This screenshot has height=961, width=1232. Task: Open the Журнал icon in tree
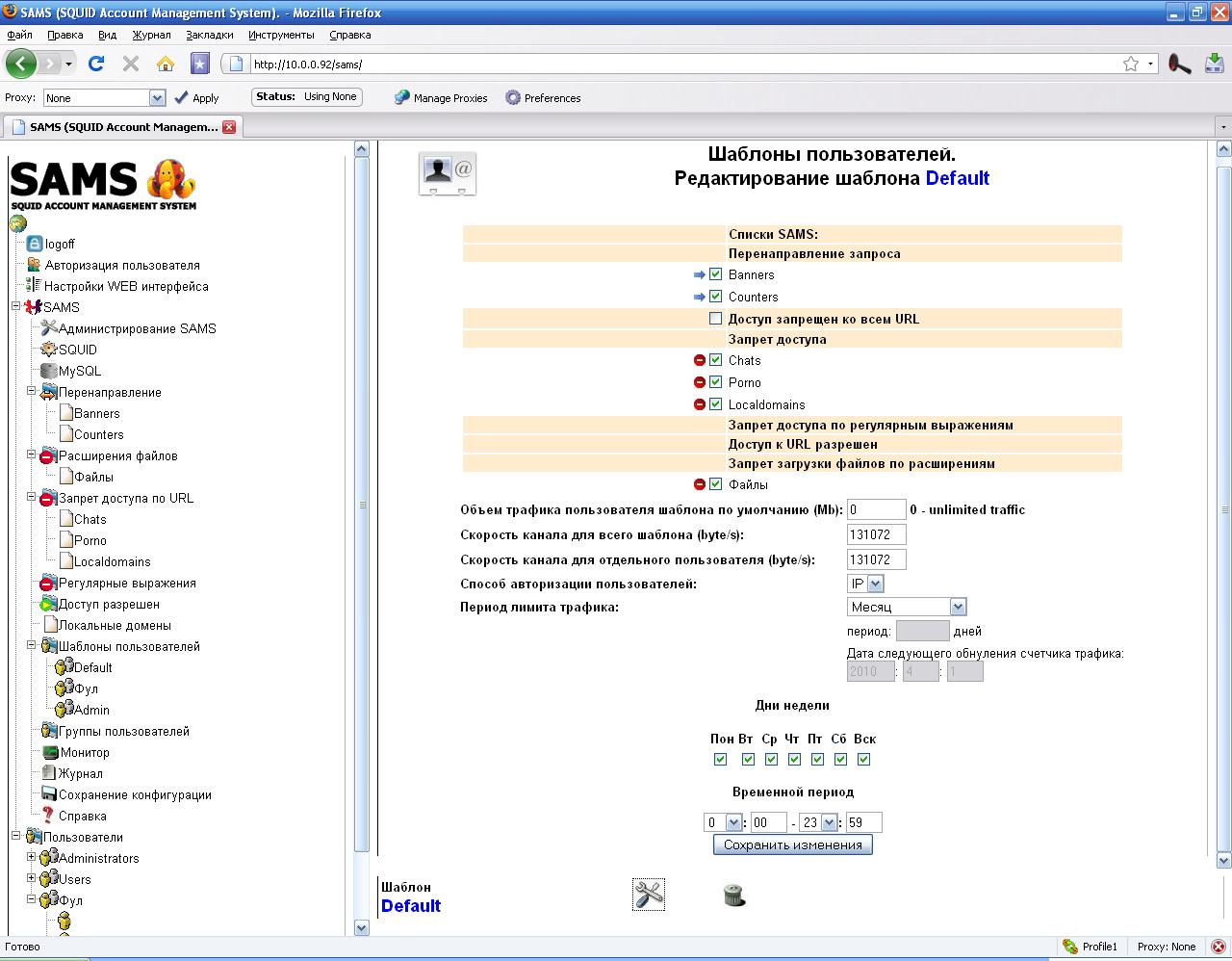[50, 773]
